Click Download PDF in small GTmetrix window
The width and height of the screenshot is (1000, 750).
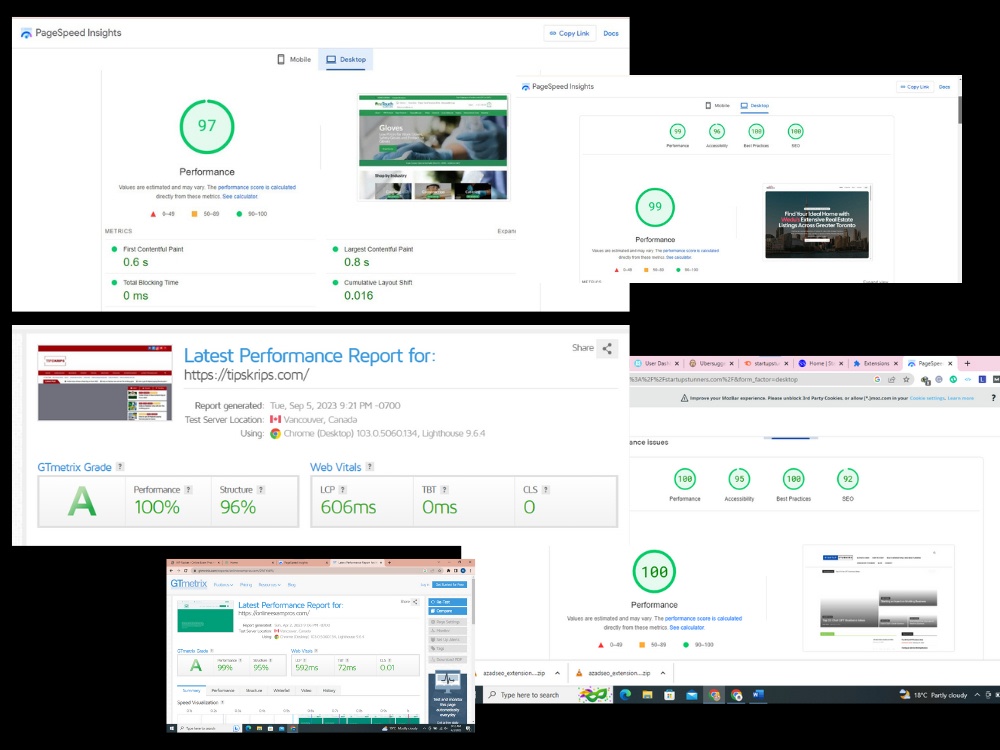(448, 659)
